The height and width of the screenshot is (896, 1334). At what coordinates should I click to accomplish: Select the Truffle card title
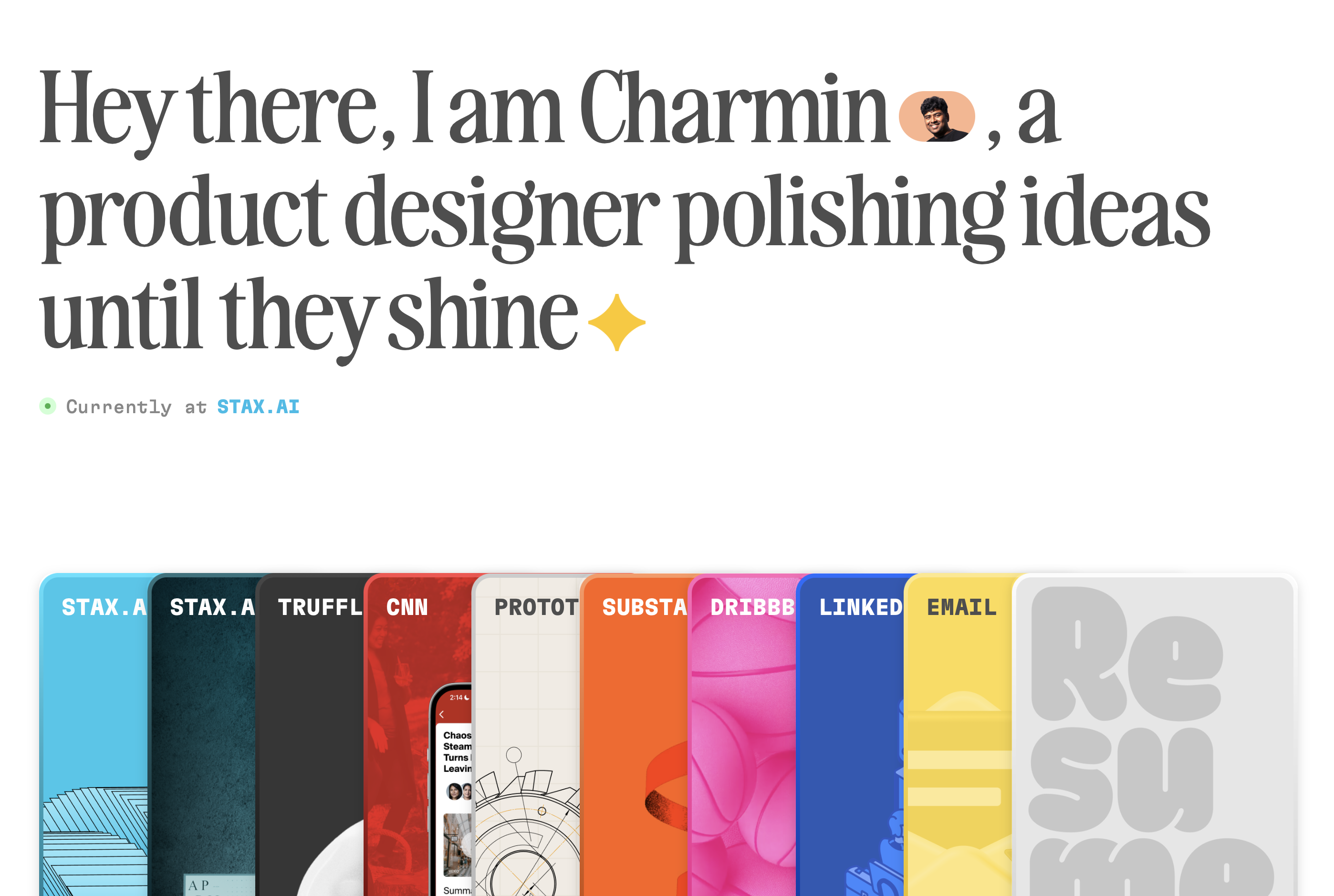pyautogui.click(x=319, y=607)
